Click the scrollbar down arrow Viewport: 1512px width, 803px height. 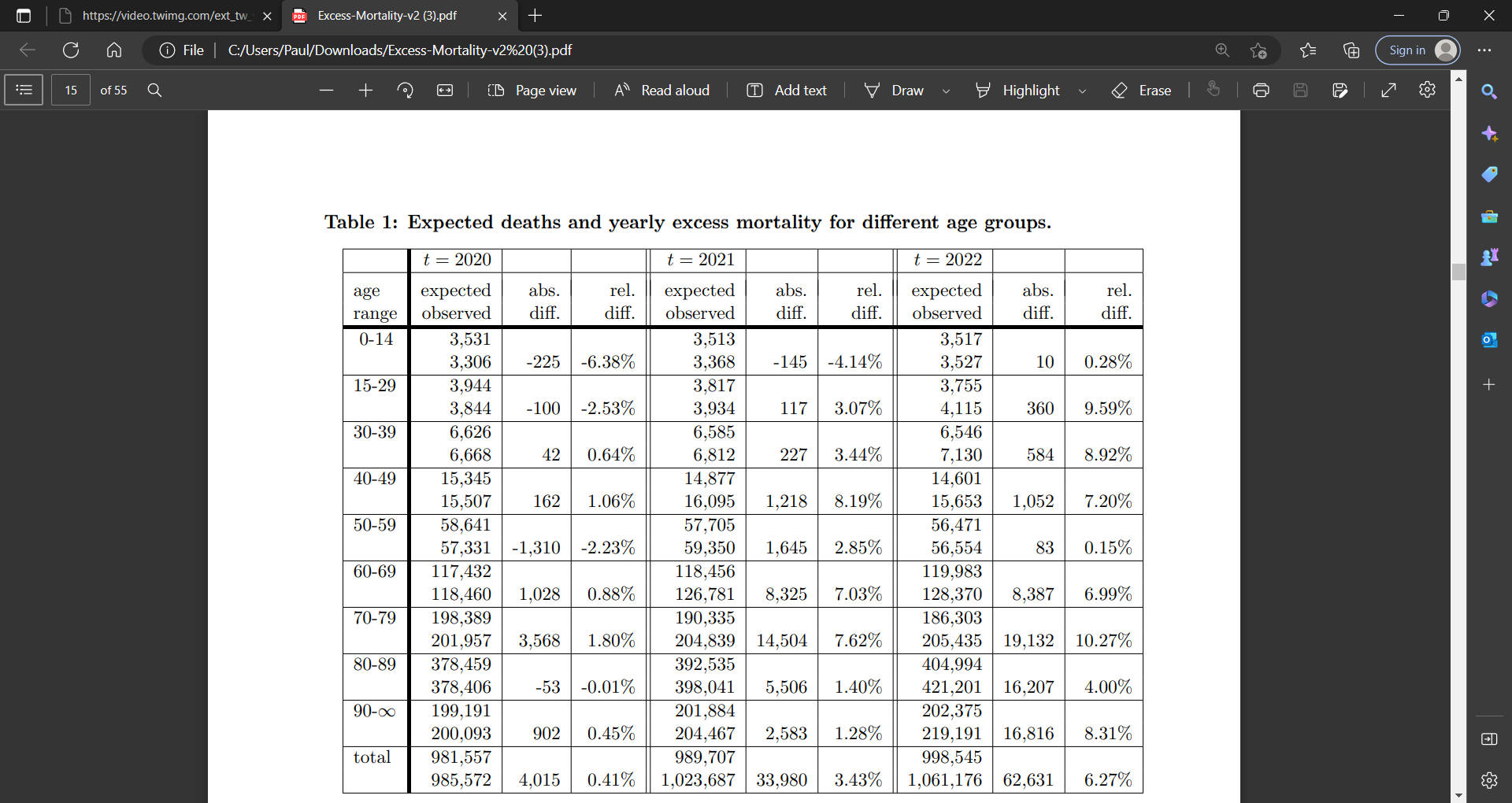tap(1458, 796)
